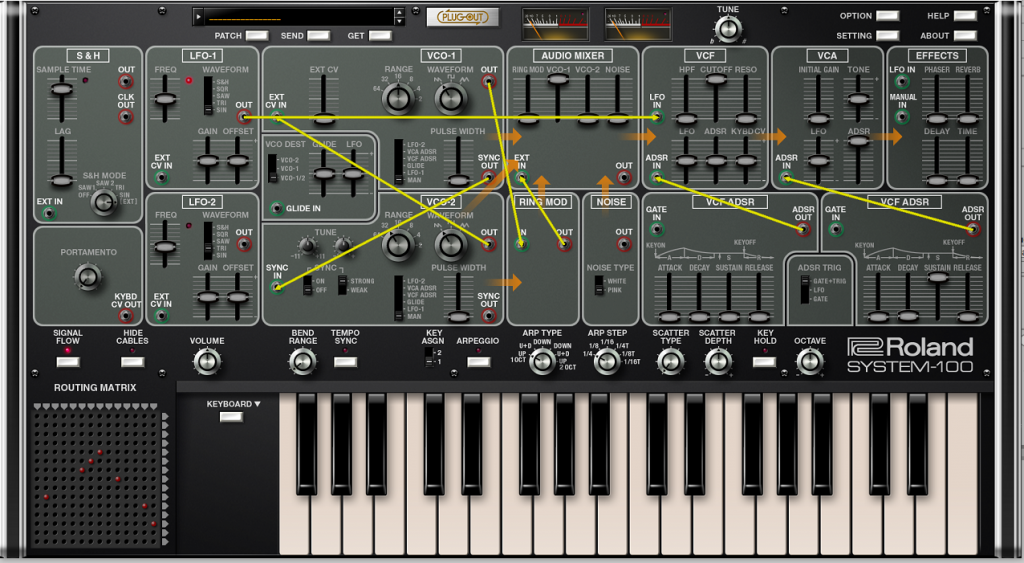Toggle the SYNC strong/weak switch
The image size is (1024, 563).
(342, 285)
